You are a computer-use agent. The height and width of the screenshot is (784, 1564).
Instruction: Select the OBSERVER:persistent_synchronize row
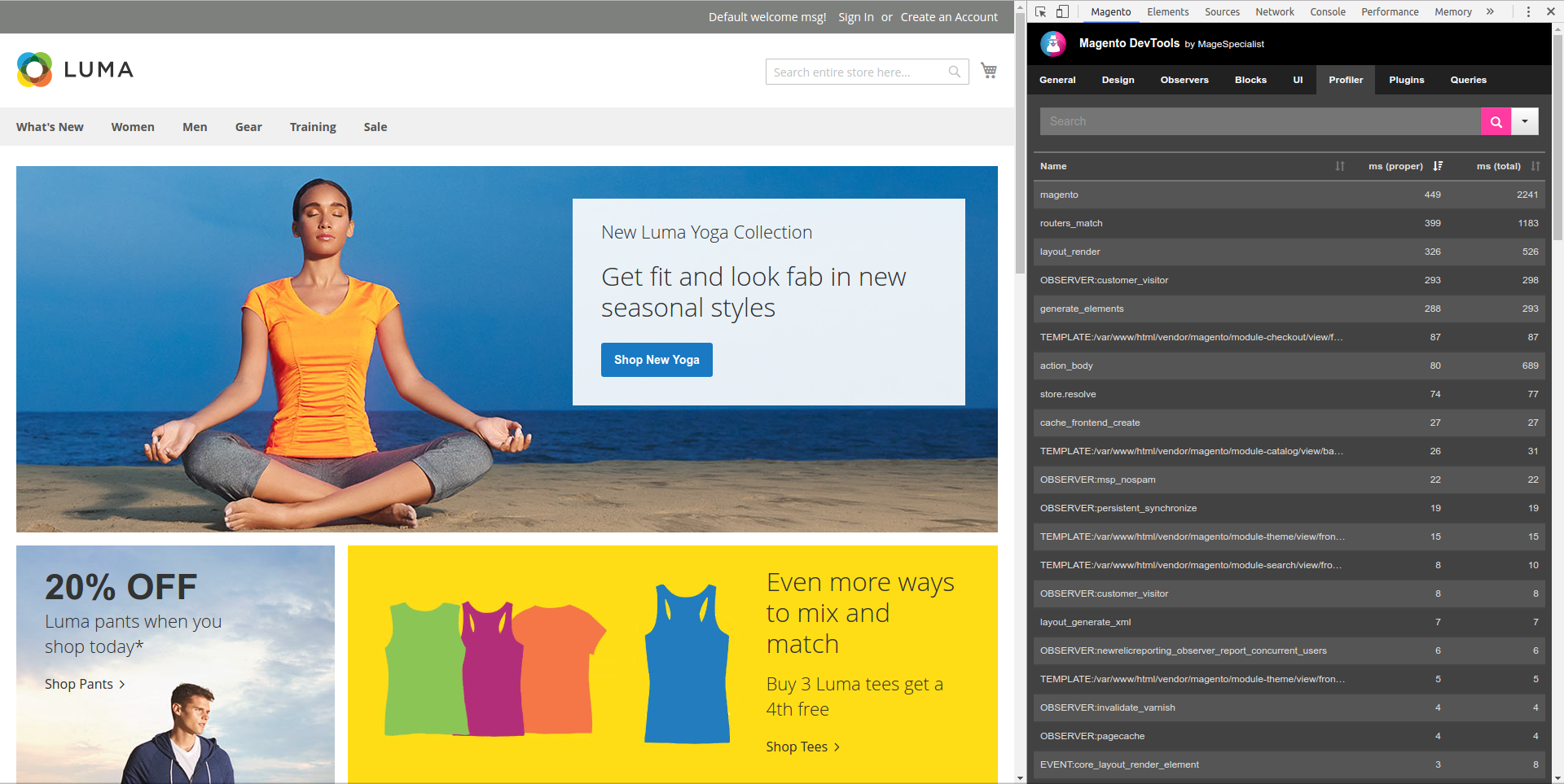click(x=1289, y=508)
